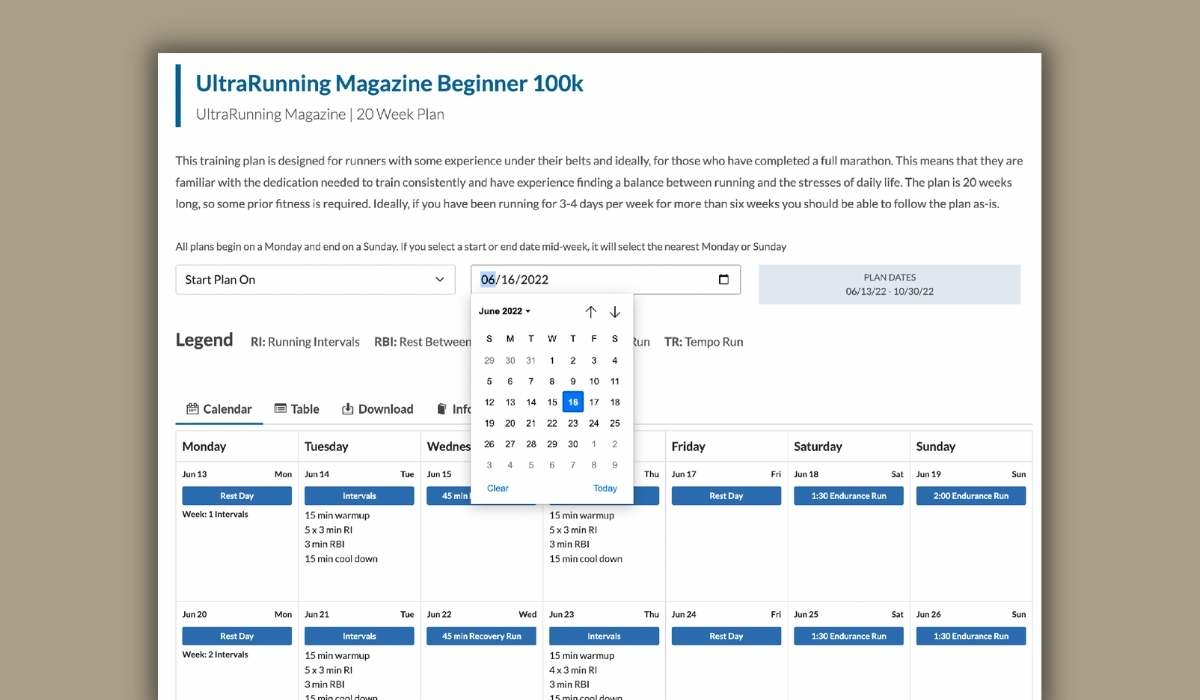Open Intervals button on Jun 14
The height and width of the screenshot is (700, 1200).
pos(359,496)
